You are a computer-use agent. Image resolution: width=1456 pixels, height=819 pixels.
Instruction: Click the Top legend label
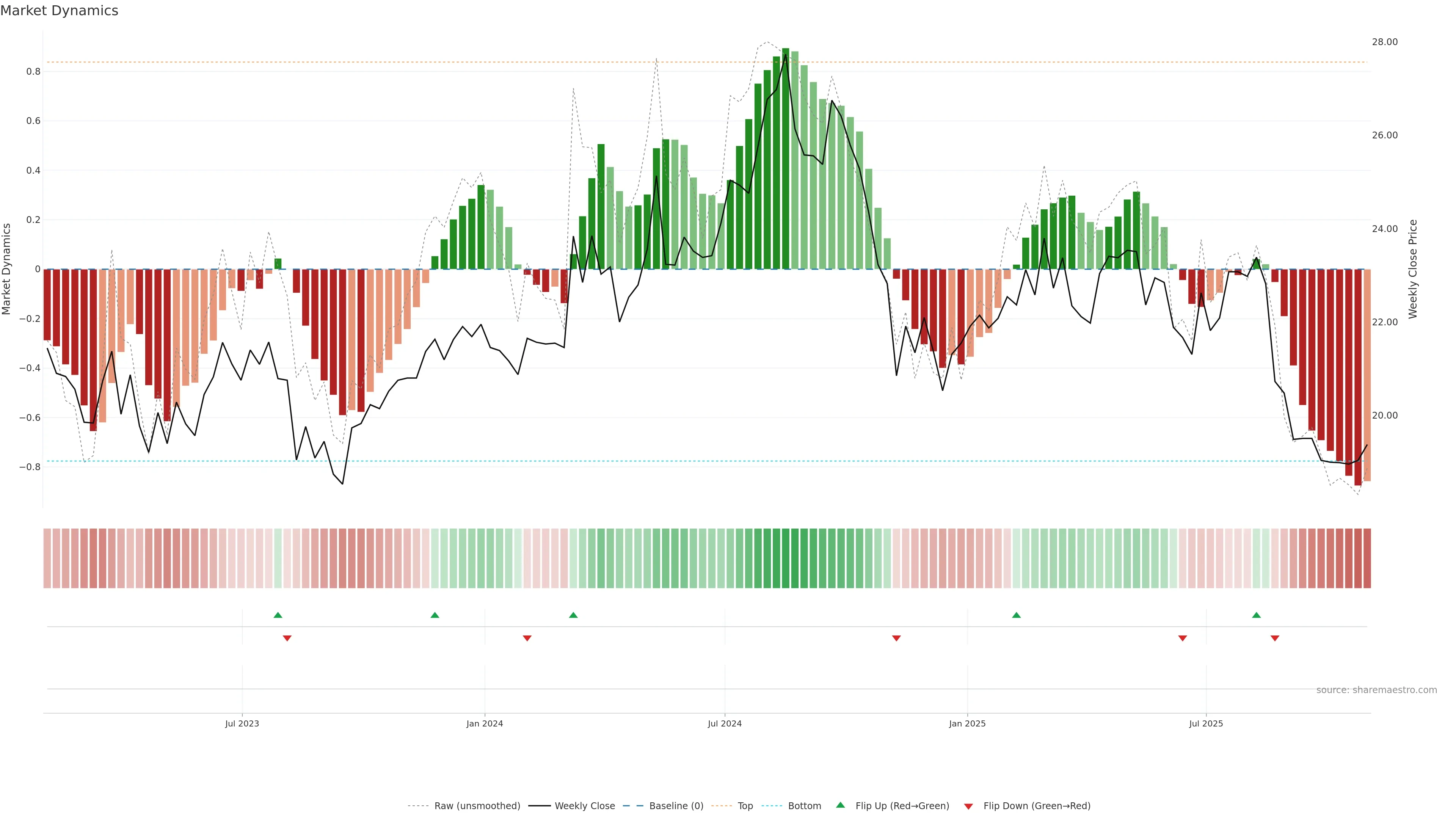(745, 806)
